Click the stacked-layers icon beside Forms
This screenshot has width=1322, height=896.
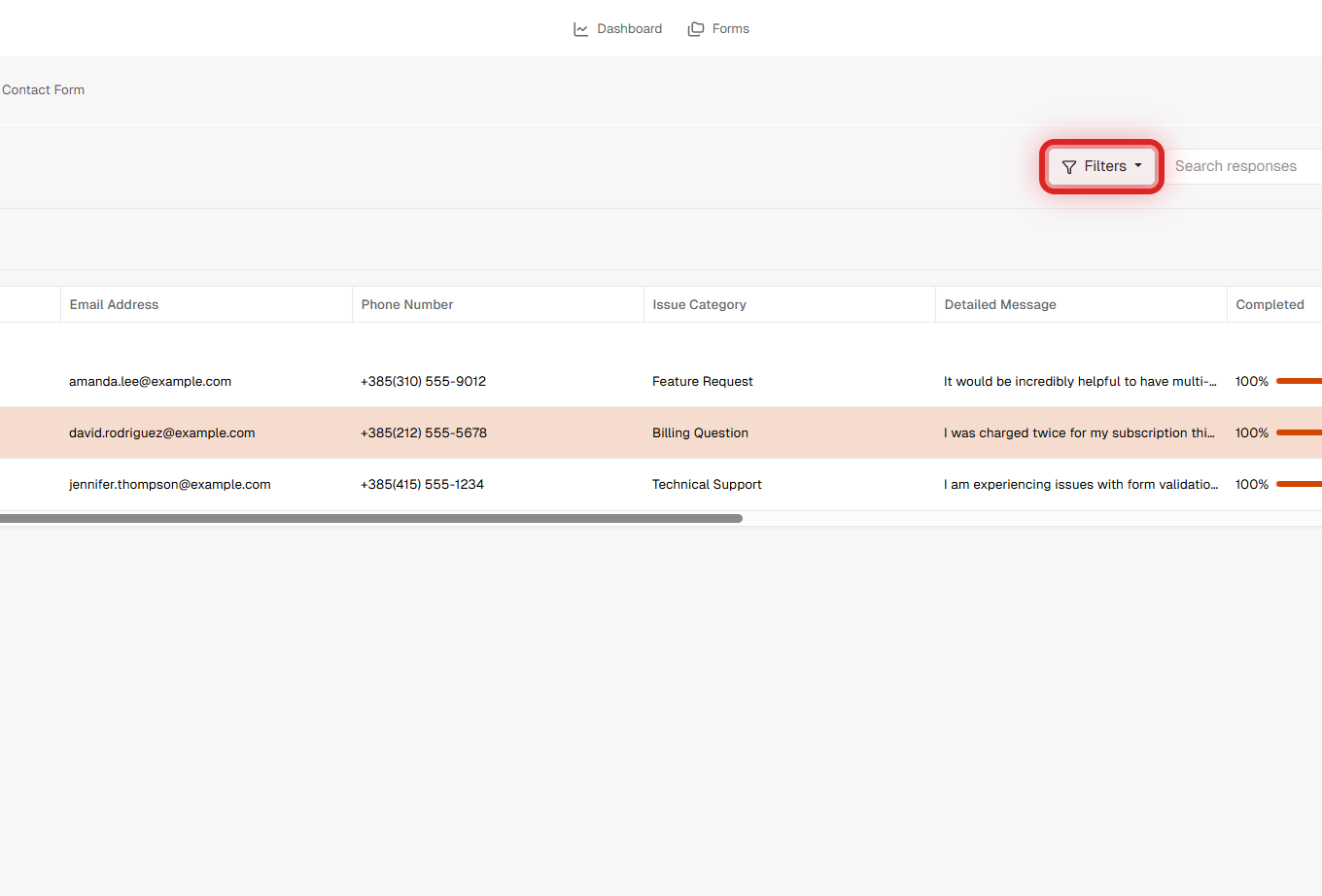pos(695,28)
